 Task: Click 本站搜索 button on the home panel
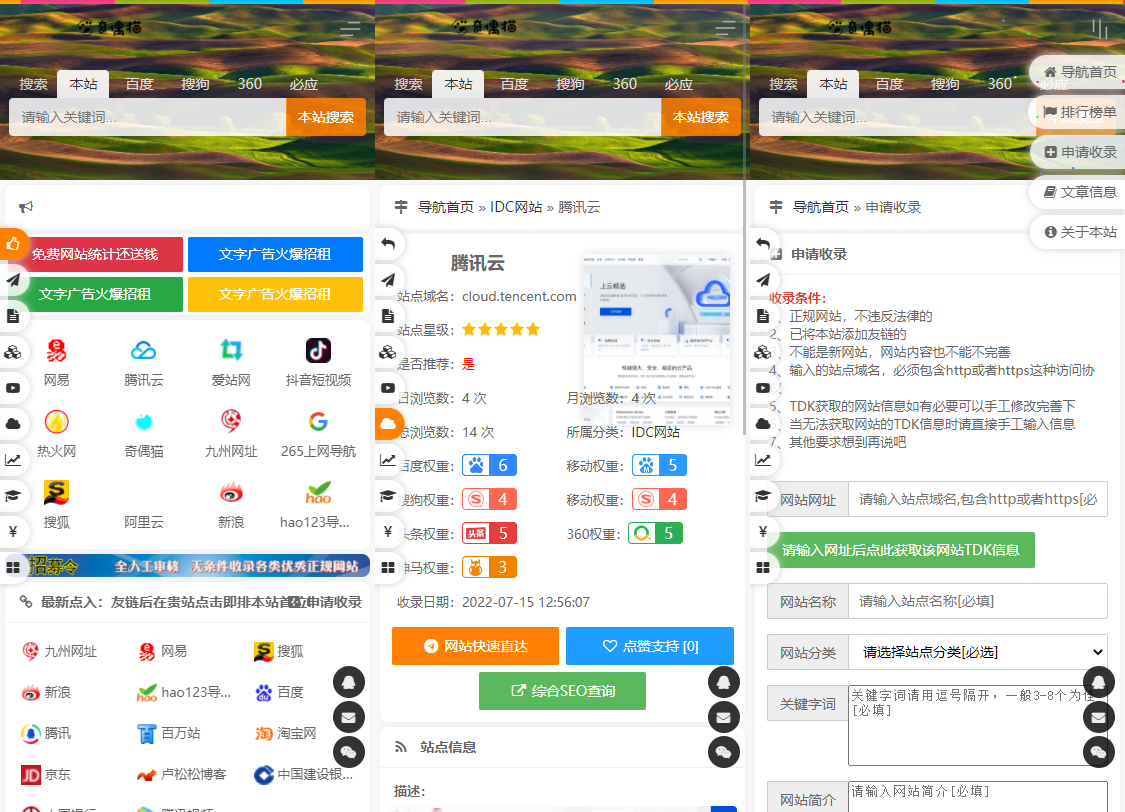coord(326,117)
